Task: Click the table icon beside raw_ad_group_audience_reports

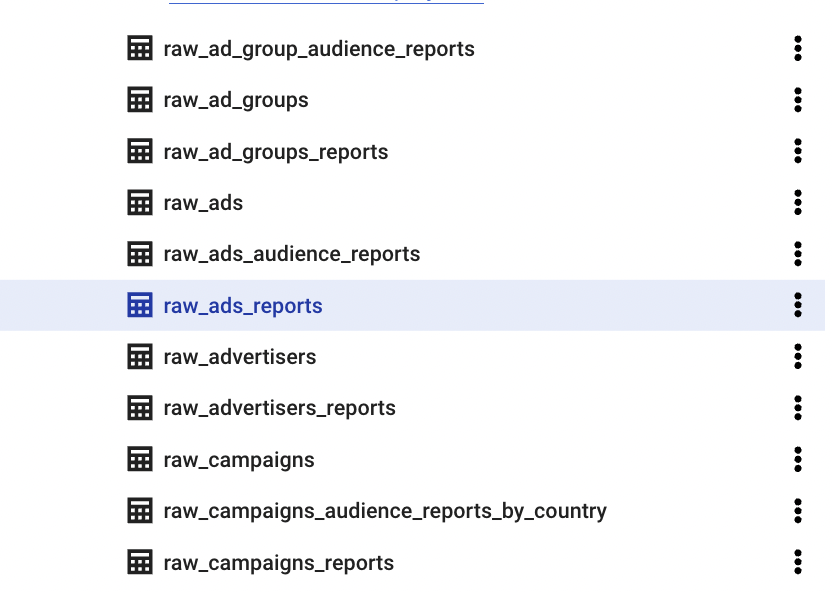Action: (140, 49)
